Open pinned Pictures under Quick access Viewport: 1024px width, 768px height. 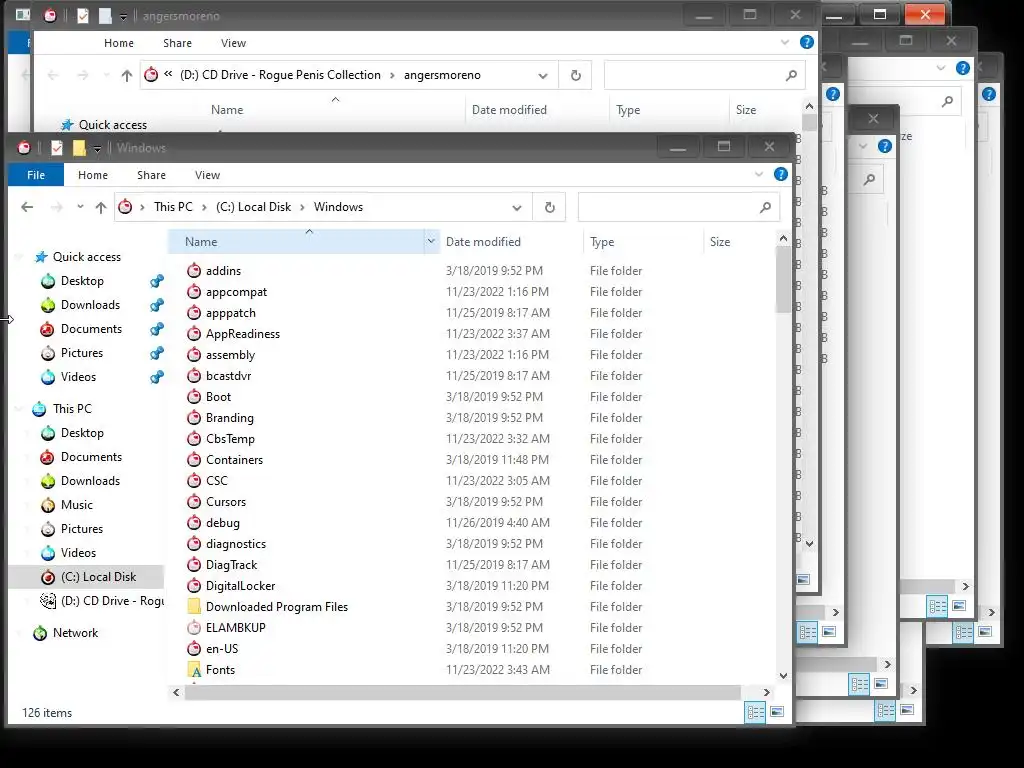82,353
